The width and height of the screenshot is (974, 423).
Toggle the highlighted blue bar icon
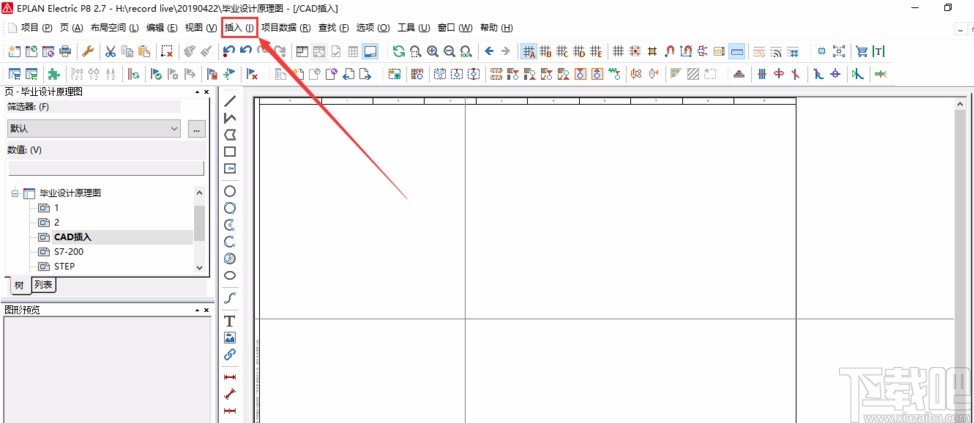coord(737,52)
